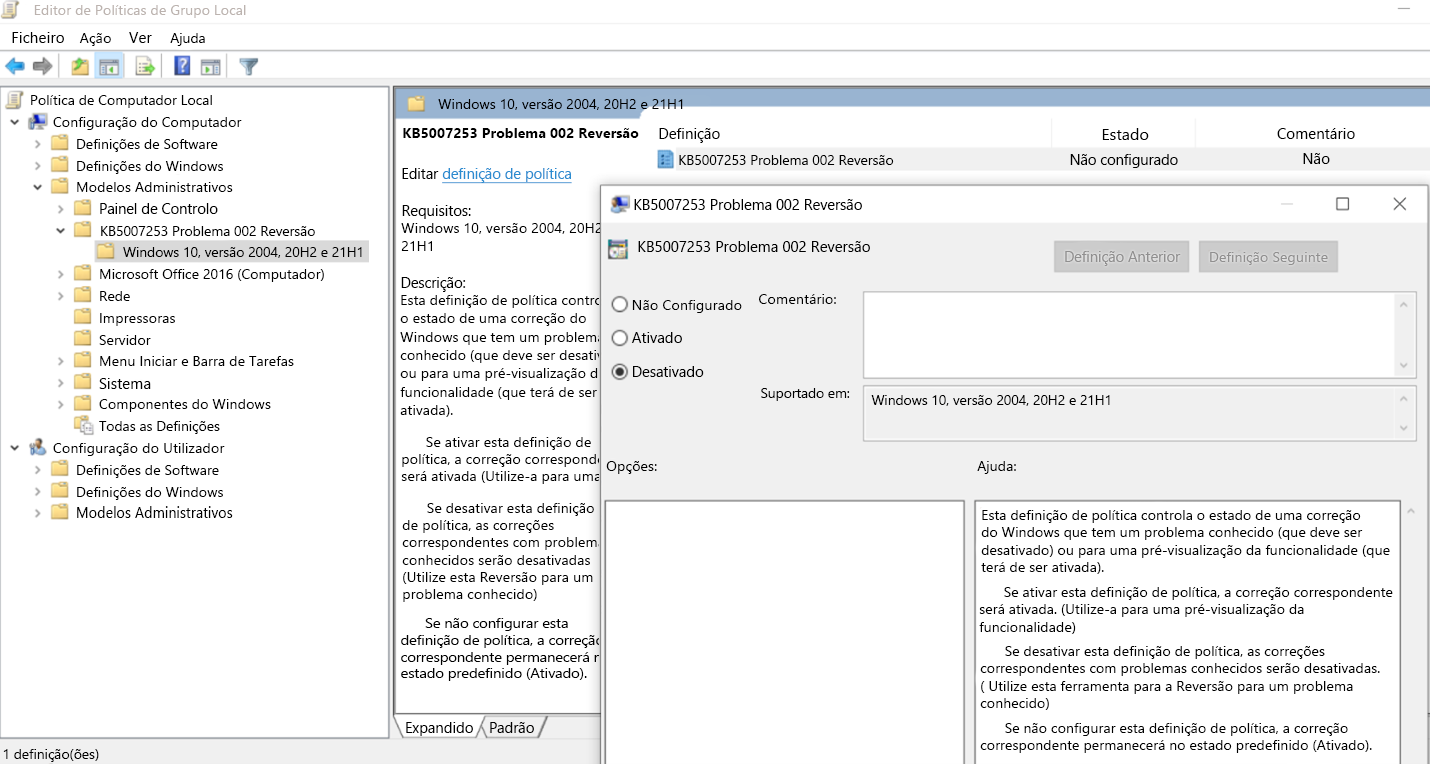Click the folder icon in the details header
This screenshot has height=764, width=1430.
[416, 104]
